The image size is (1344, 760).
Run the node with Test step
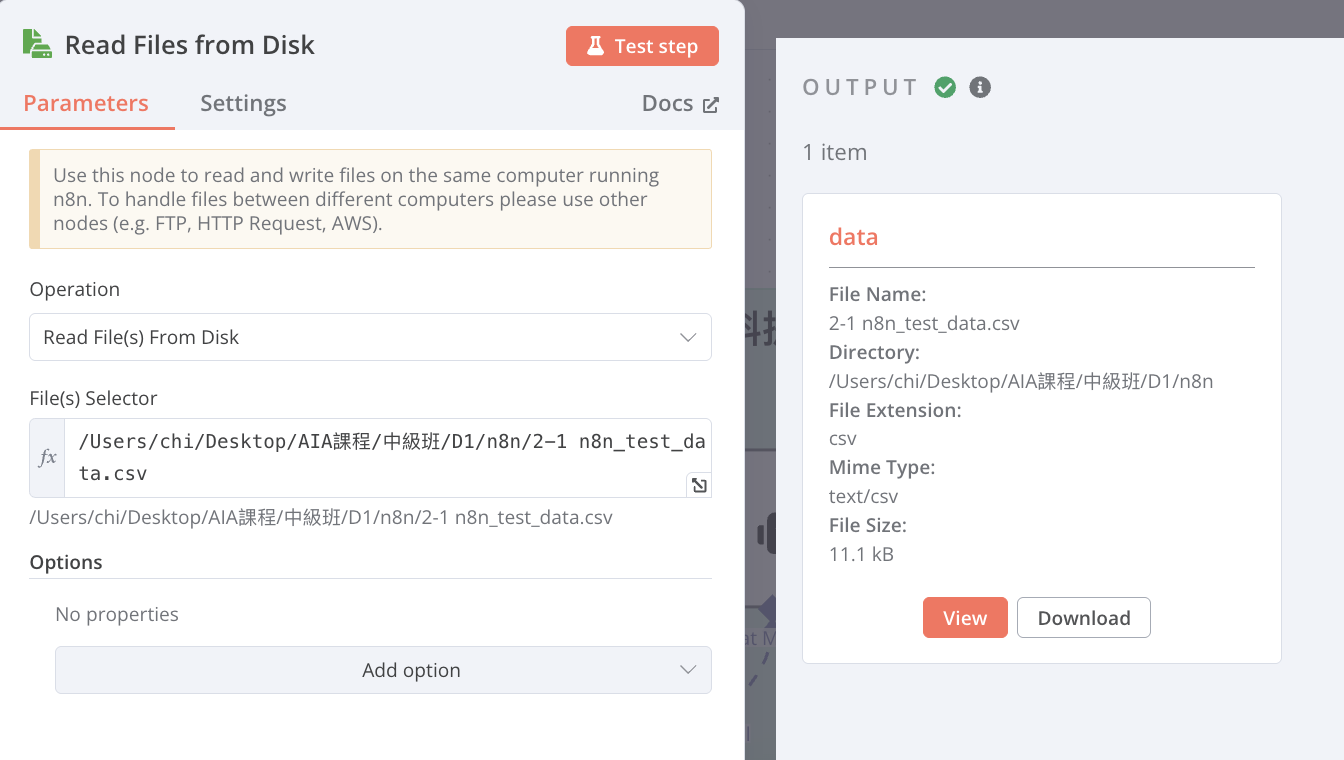642,46
